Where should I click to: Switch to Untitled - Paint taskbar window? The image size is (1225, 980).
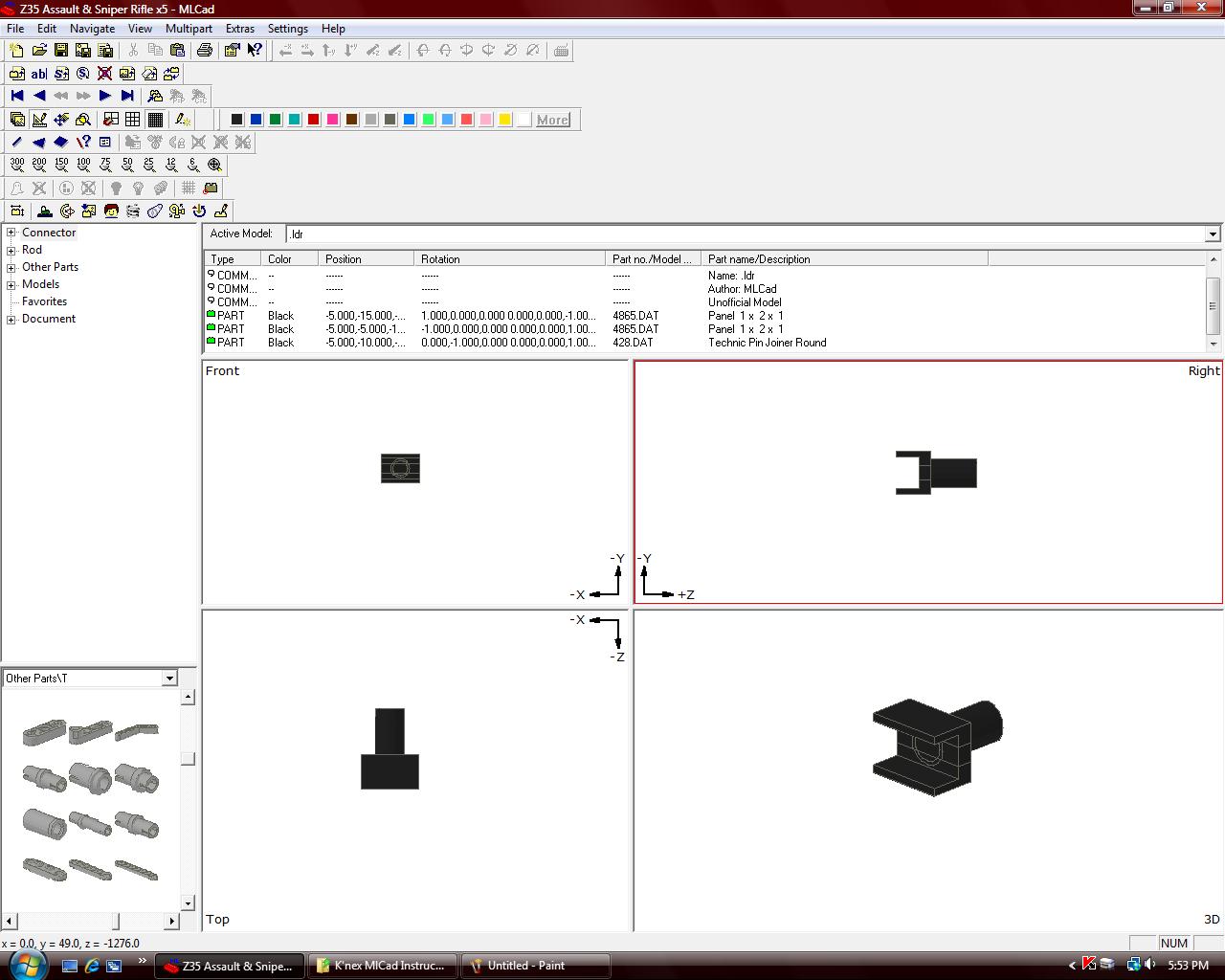click(535, 966)
